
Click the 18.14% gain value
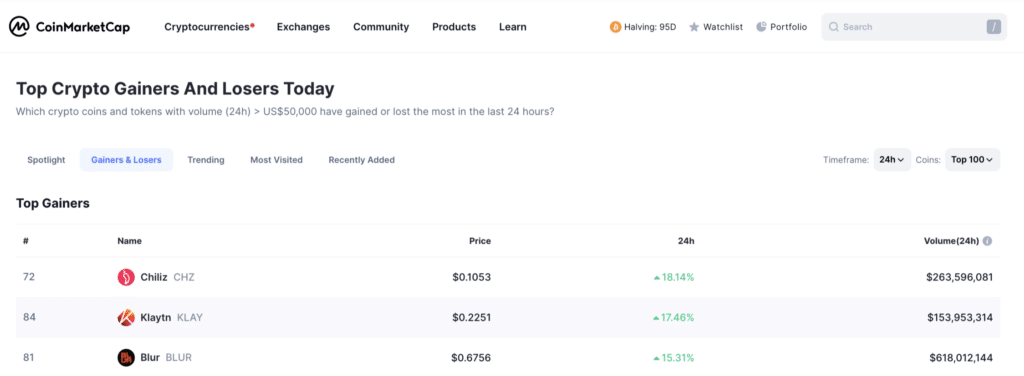(x=673, y=277)
